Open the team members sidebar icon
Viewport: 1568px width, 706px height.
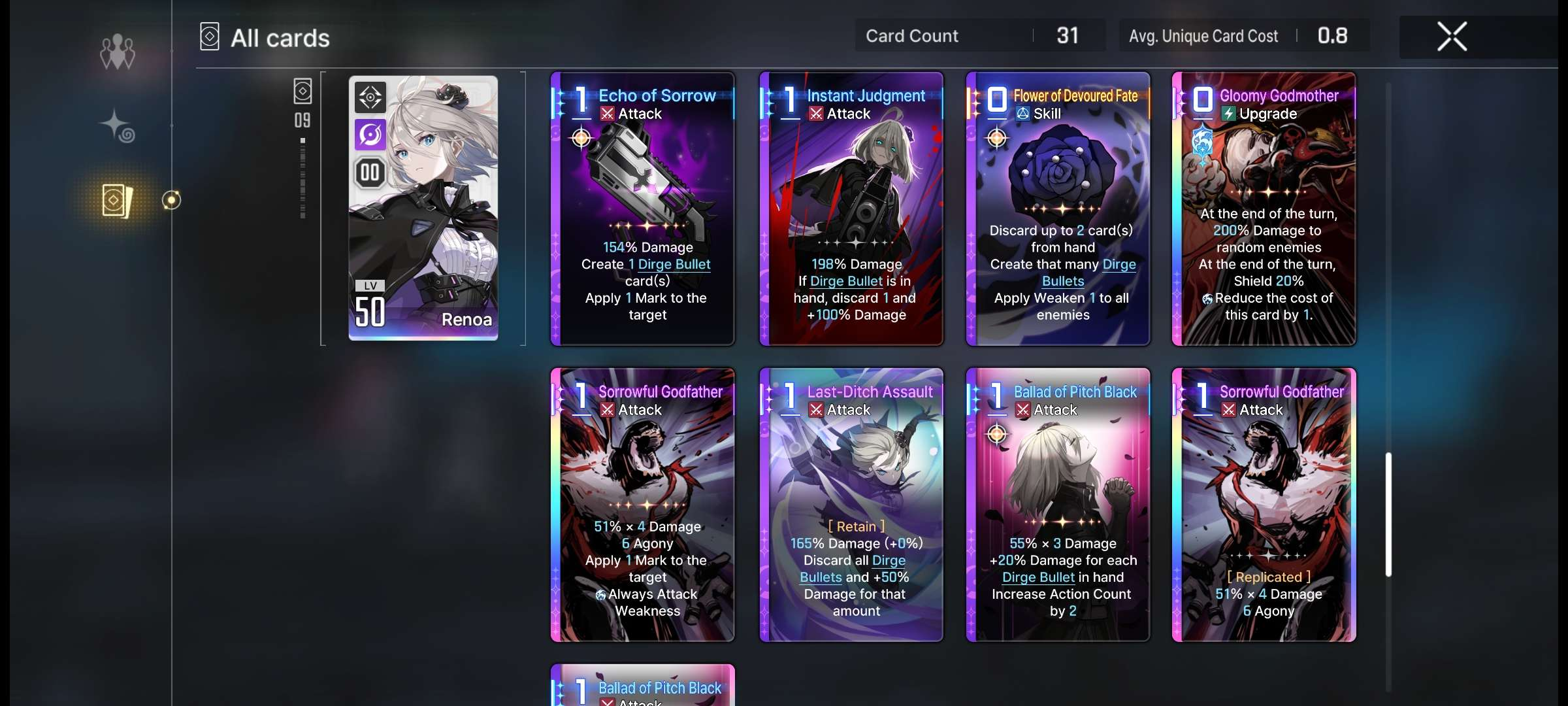[x=118, y=52]
